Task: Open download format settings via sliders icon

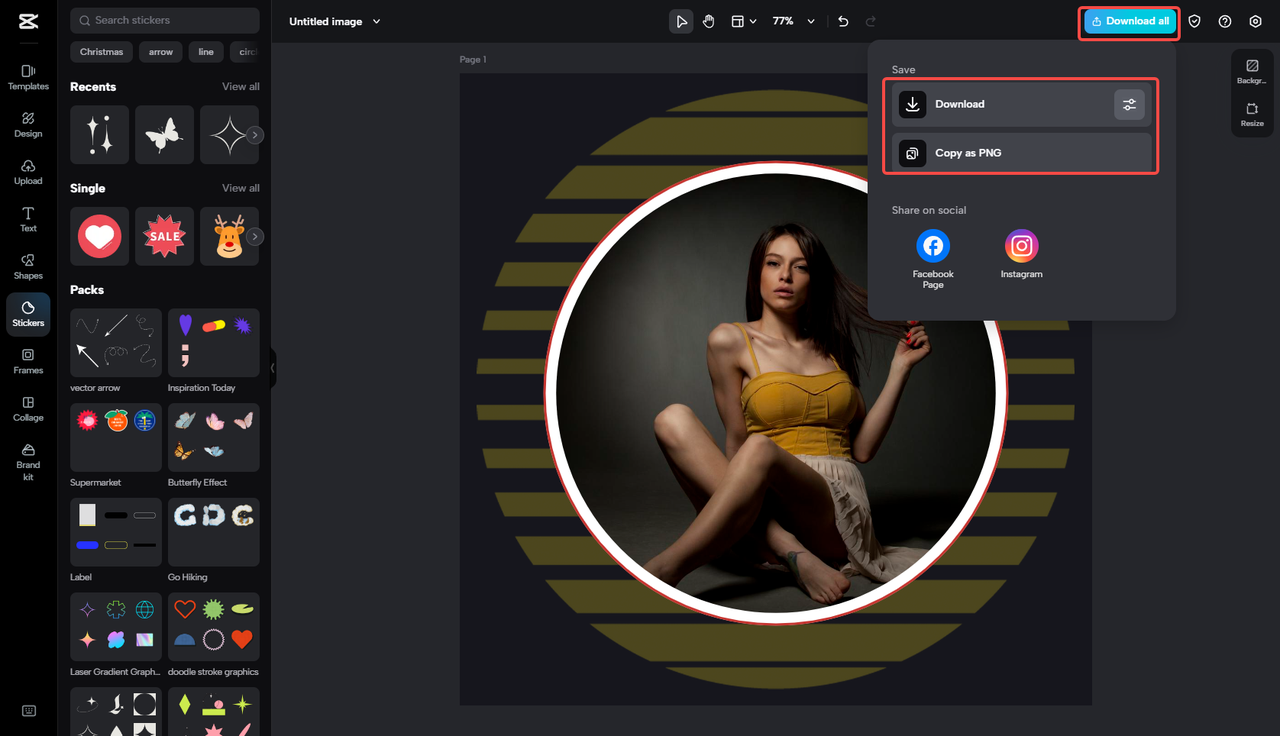Action: pos(1129,104)
